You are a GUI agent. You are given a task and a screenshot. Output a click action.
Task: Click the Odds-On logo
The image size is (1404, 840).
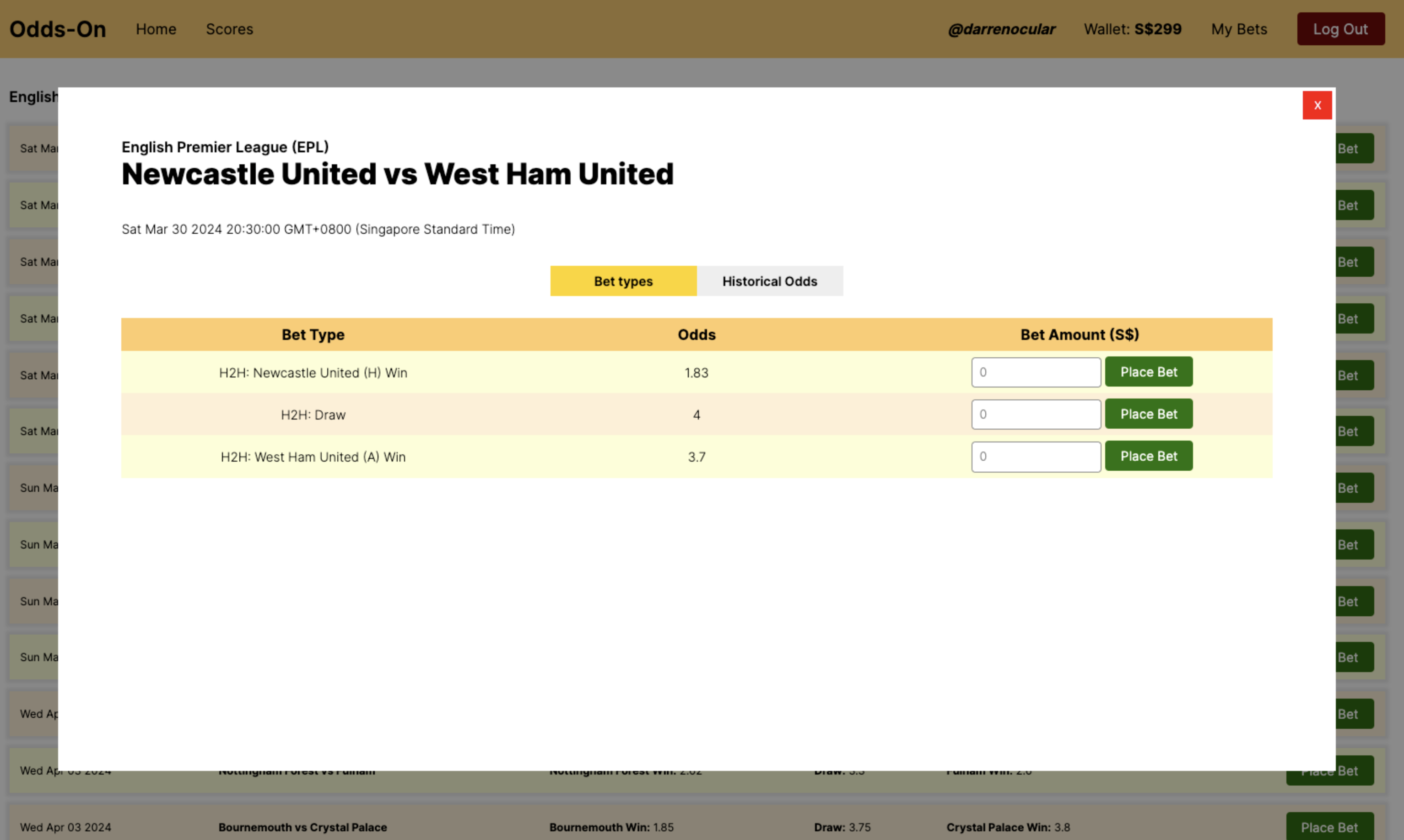[58, 29]
